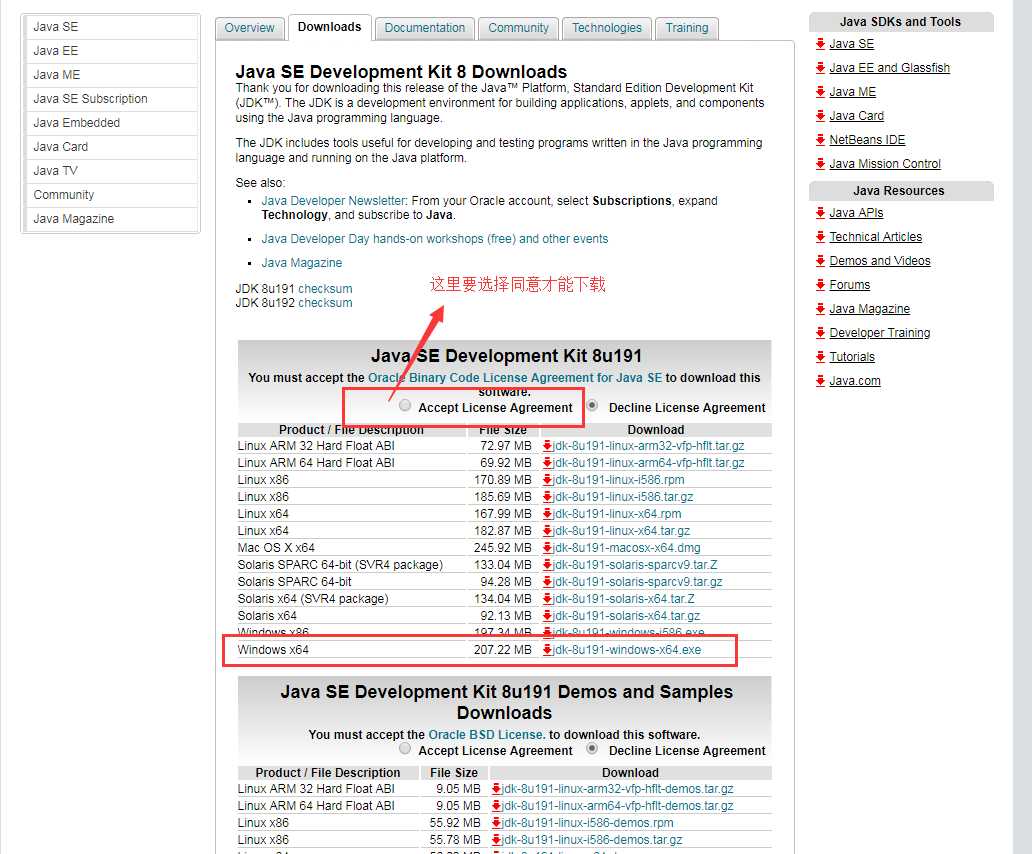
Task: Click download icon beside jdk-8u191-macosx-x64.dmg
Action: (x=547, y=548)
